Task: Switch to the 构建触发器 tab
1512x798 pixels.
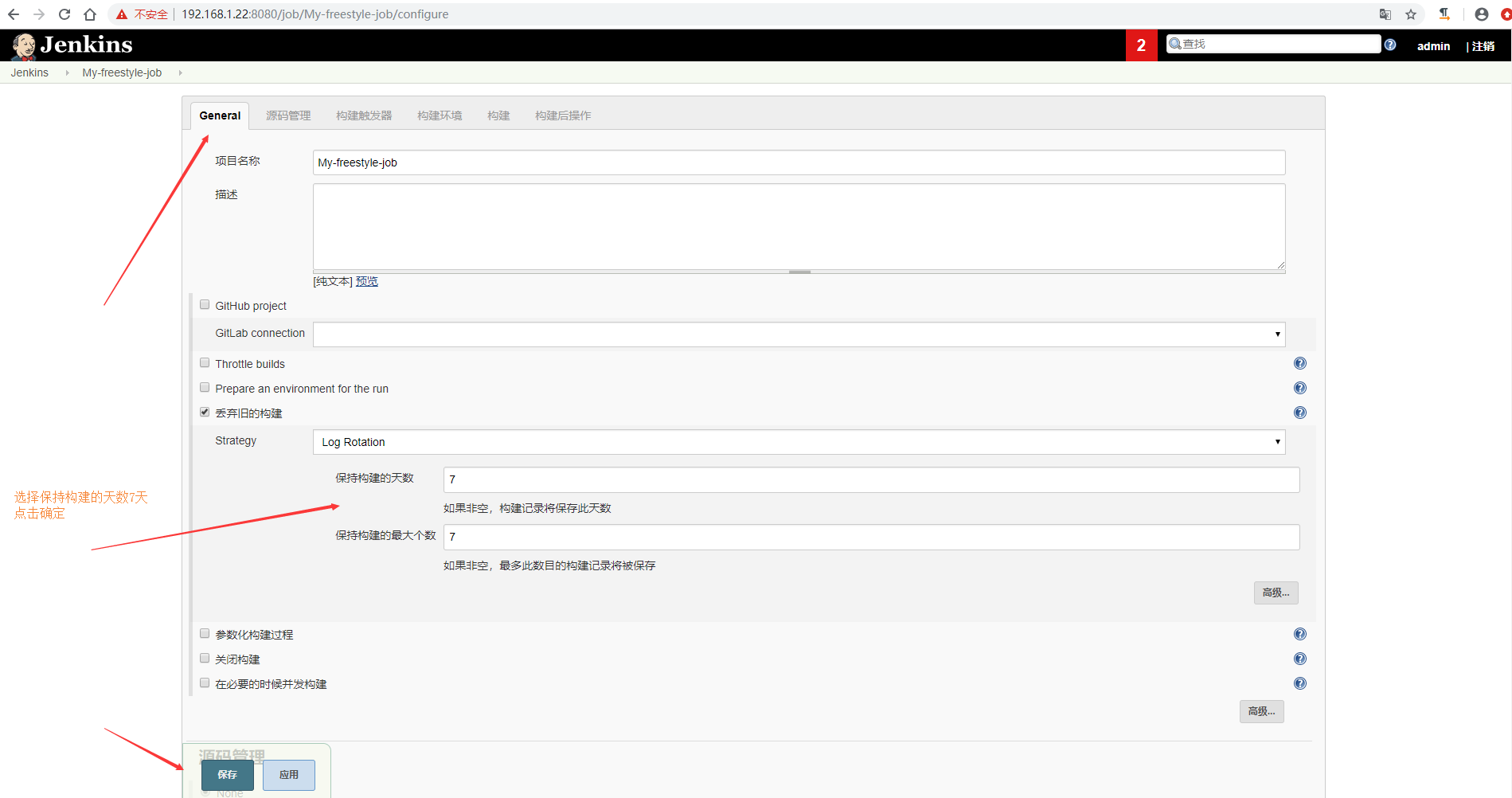Action: [x=364, y=115]
